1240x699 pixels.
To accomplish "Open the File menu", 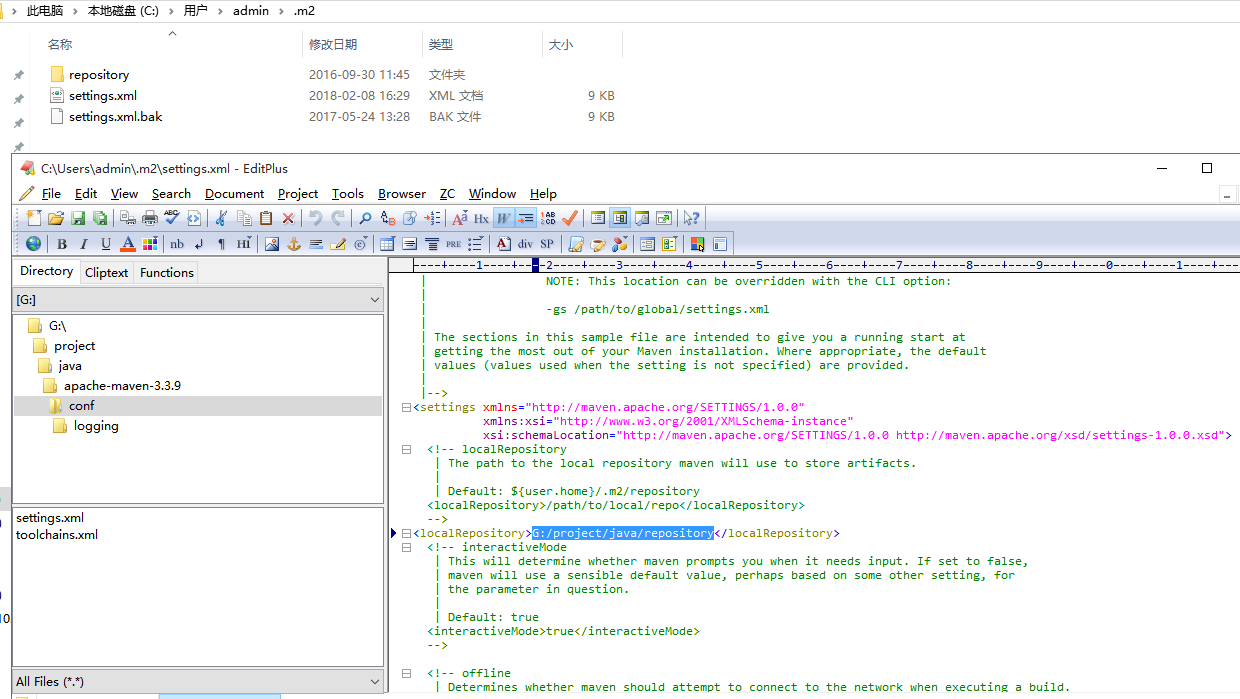I will [51, 194].
